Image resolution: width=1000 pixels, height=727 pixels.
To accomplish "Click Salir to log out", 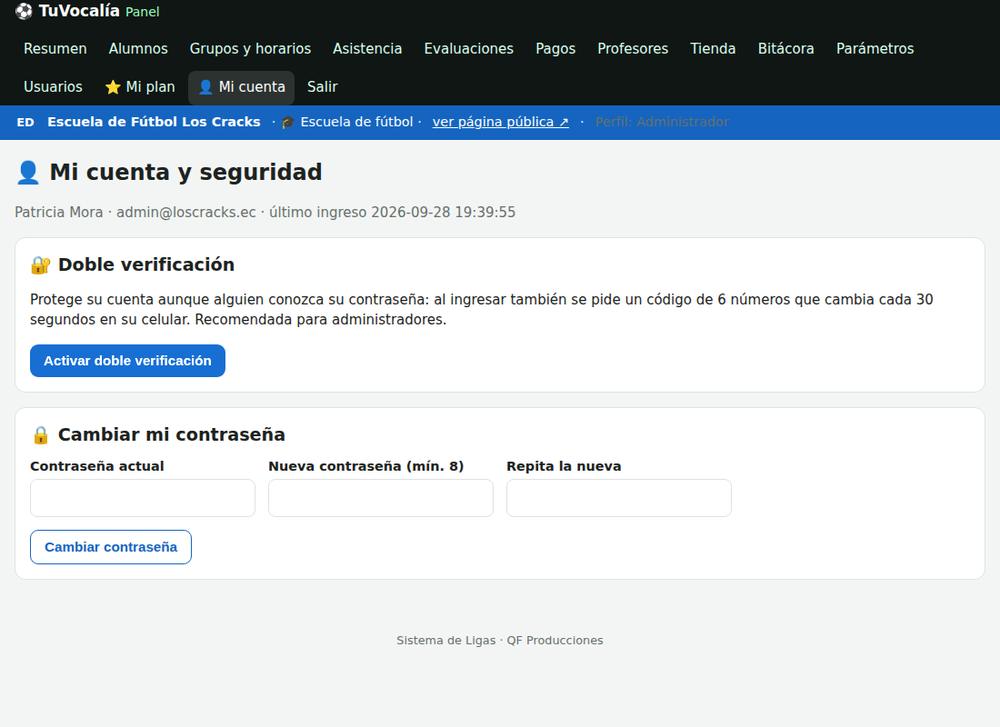I will [x=322, y=87].
